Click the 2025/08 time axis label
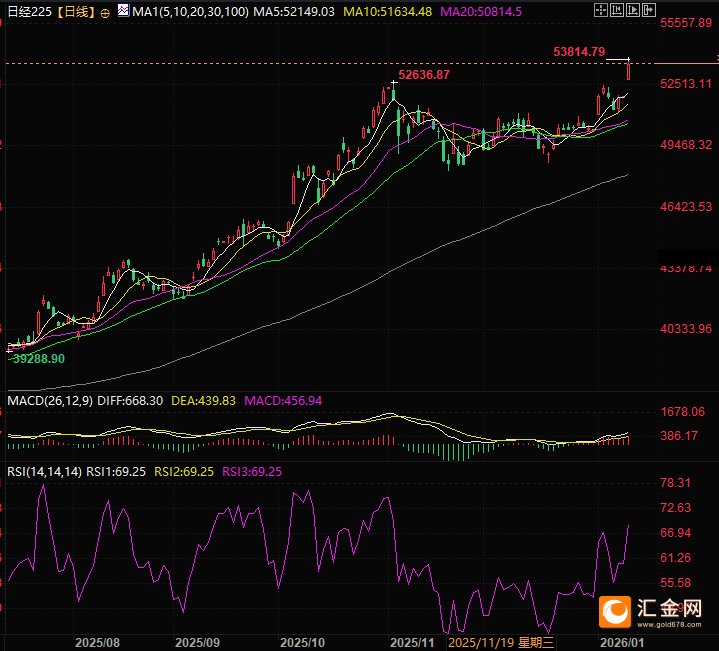The height and width of the screenshot is (651, 719). [x=98, y=642]
